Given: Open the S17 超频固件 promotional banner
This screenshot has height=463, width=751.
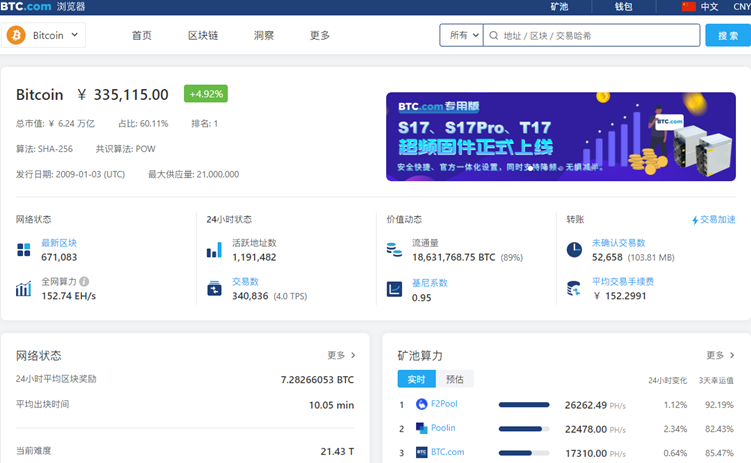Looking at the screenshot, I should coord(561,136).
